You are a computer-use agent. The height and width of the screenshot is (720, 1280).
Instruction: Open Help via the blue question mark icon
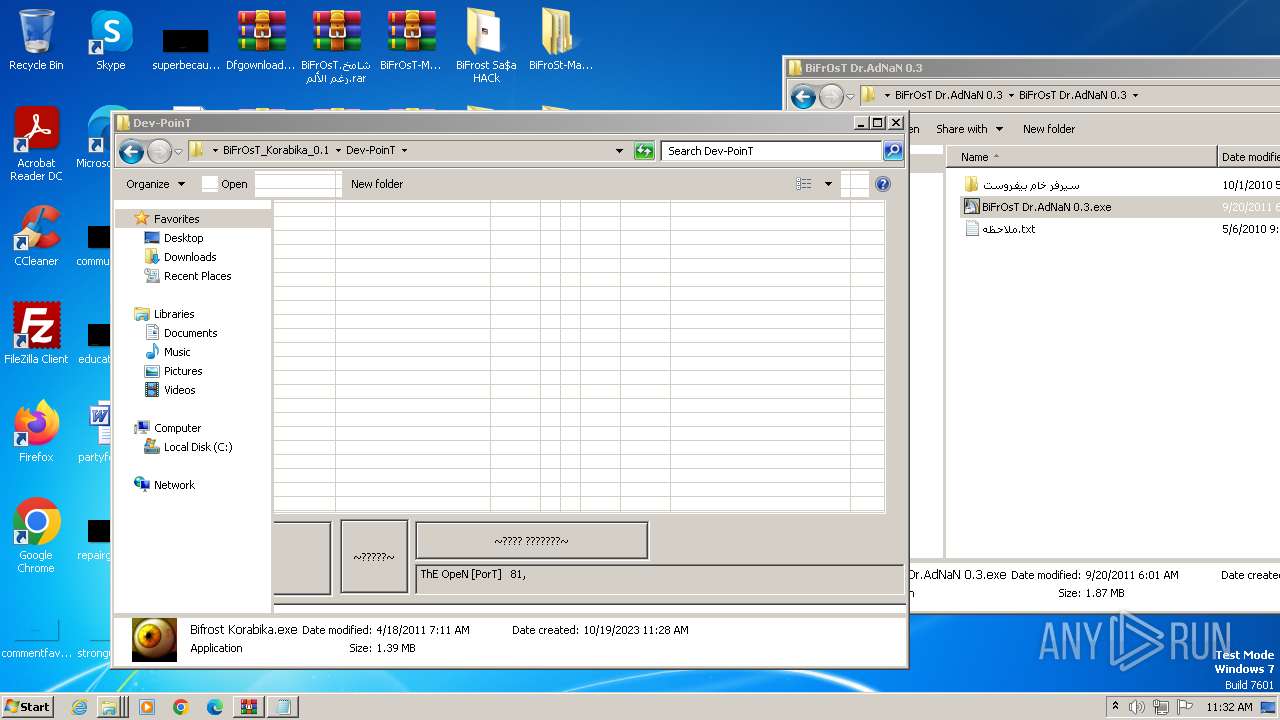coord(883,184)
